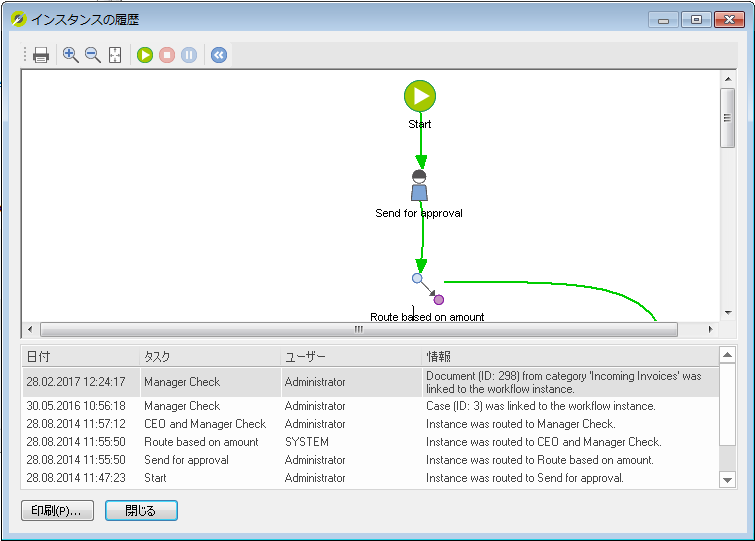Click the application icon in title bar
The image size is (755, 541).
click(x=18, y=20)
